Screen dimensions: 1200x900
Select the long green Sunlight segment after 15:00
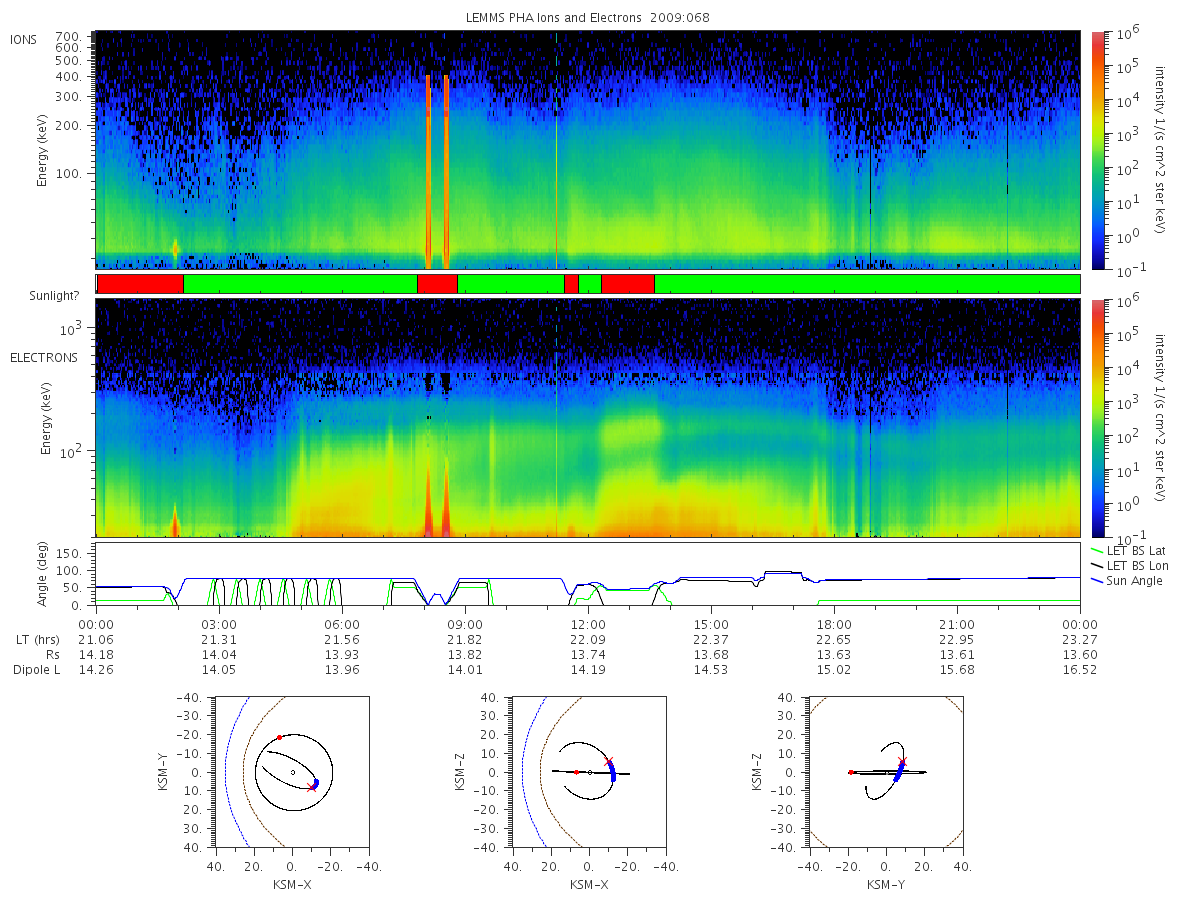pyautogui.click(x=867, y=284)
